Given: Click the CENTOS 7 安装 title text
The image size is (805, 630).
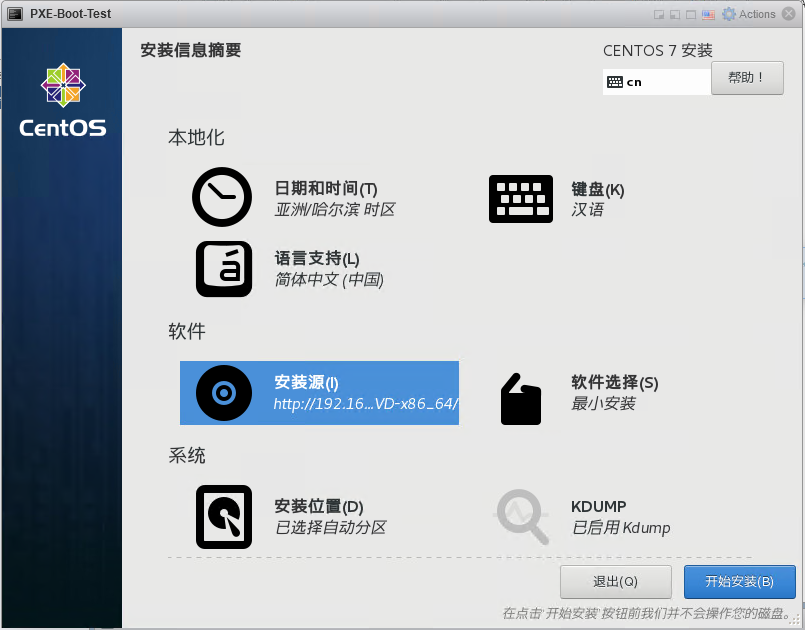Looking at the screenshot, I should 658,50.
